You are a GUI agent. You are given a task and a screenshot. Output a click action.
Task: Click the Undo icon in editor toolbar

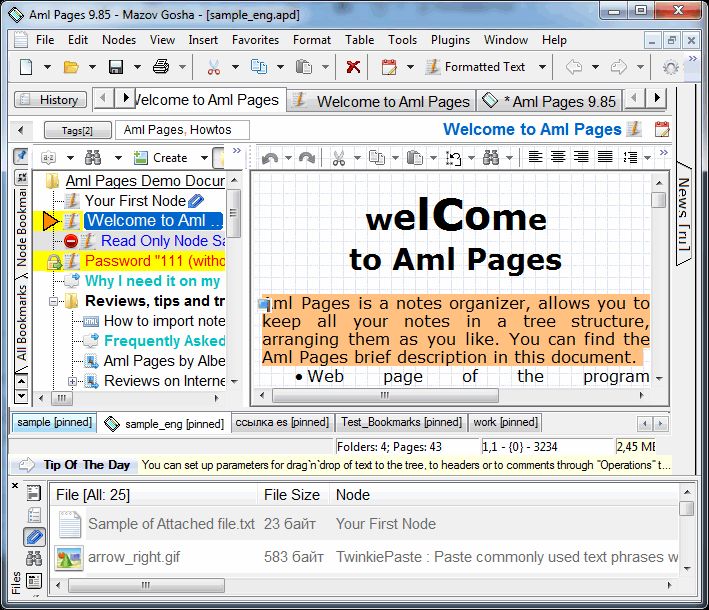pyautogui.click(x=270, y=158)
